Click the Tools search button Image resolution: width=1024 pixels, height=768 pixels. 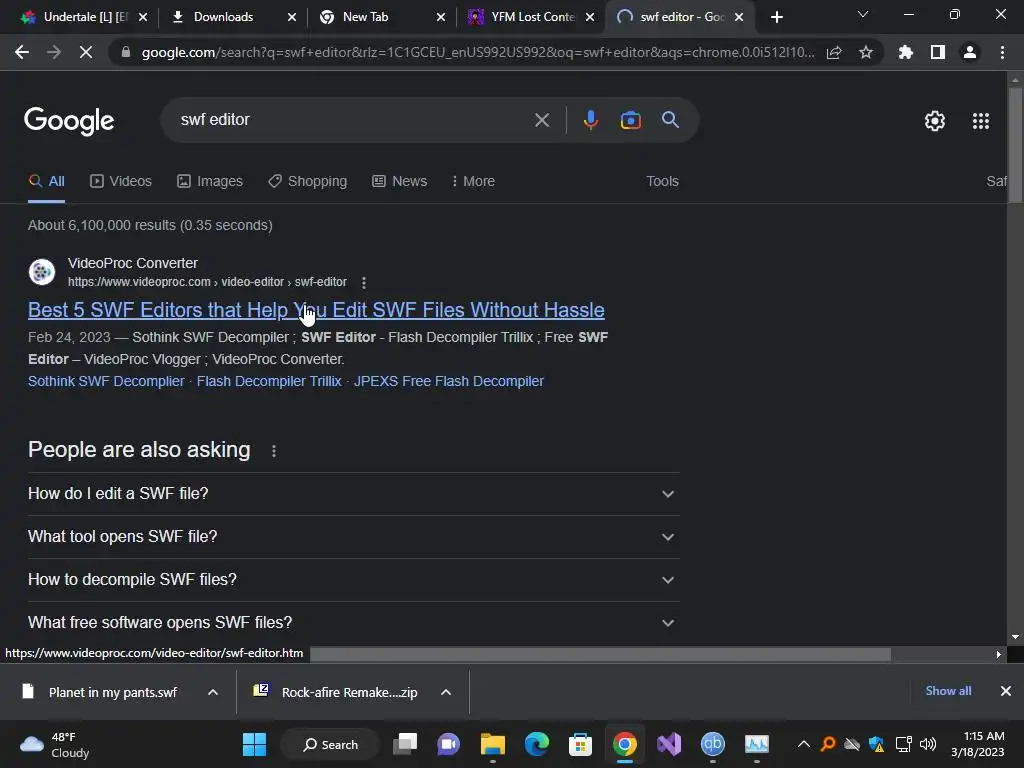click(662, 182)
